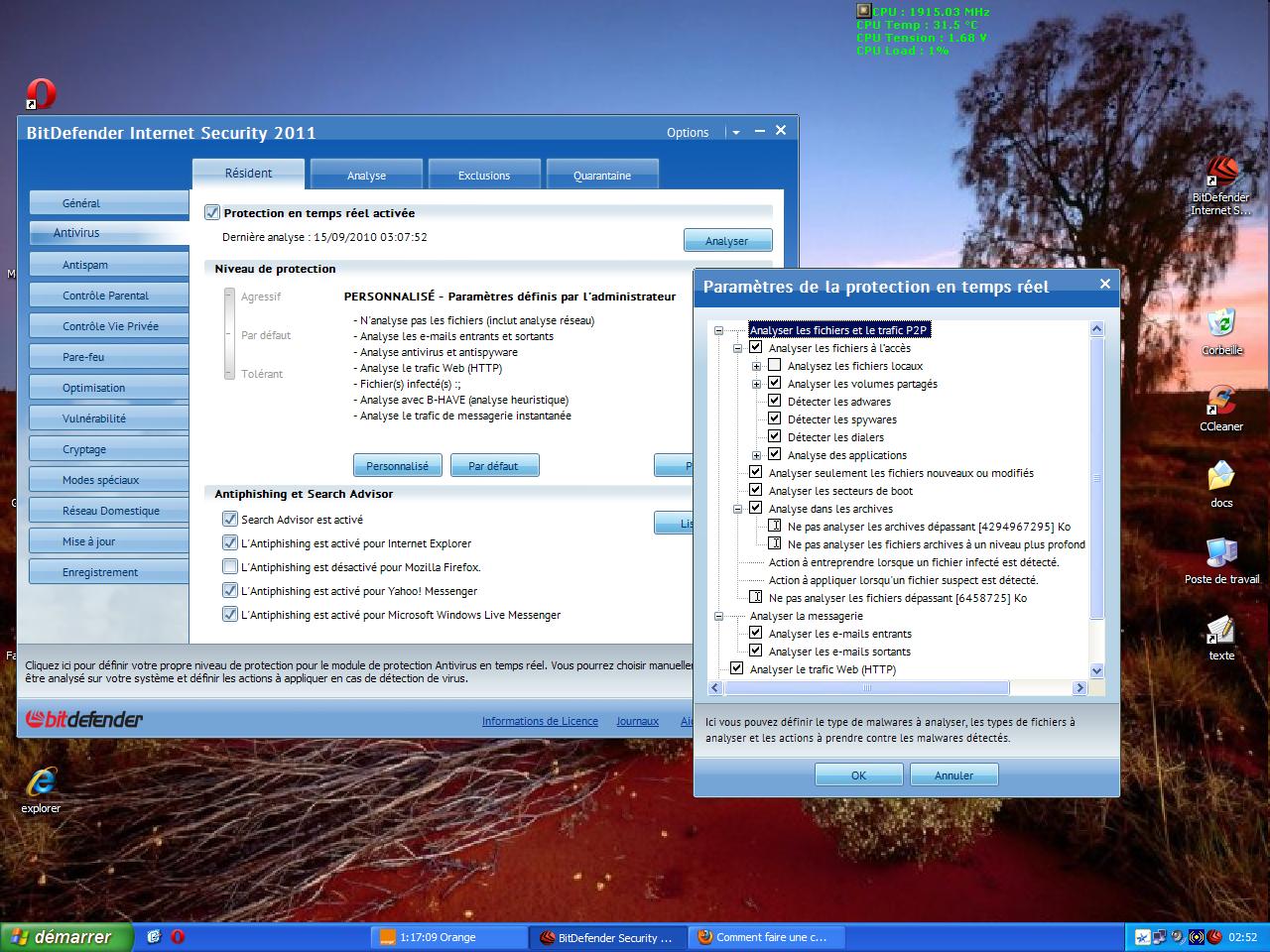
Task: Open the Journaux link
Action: tap(637, 721)
